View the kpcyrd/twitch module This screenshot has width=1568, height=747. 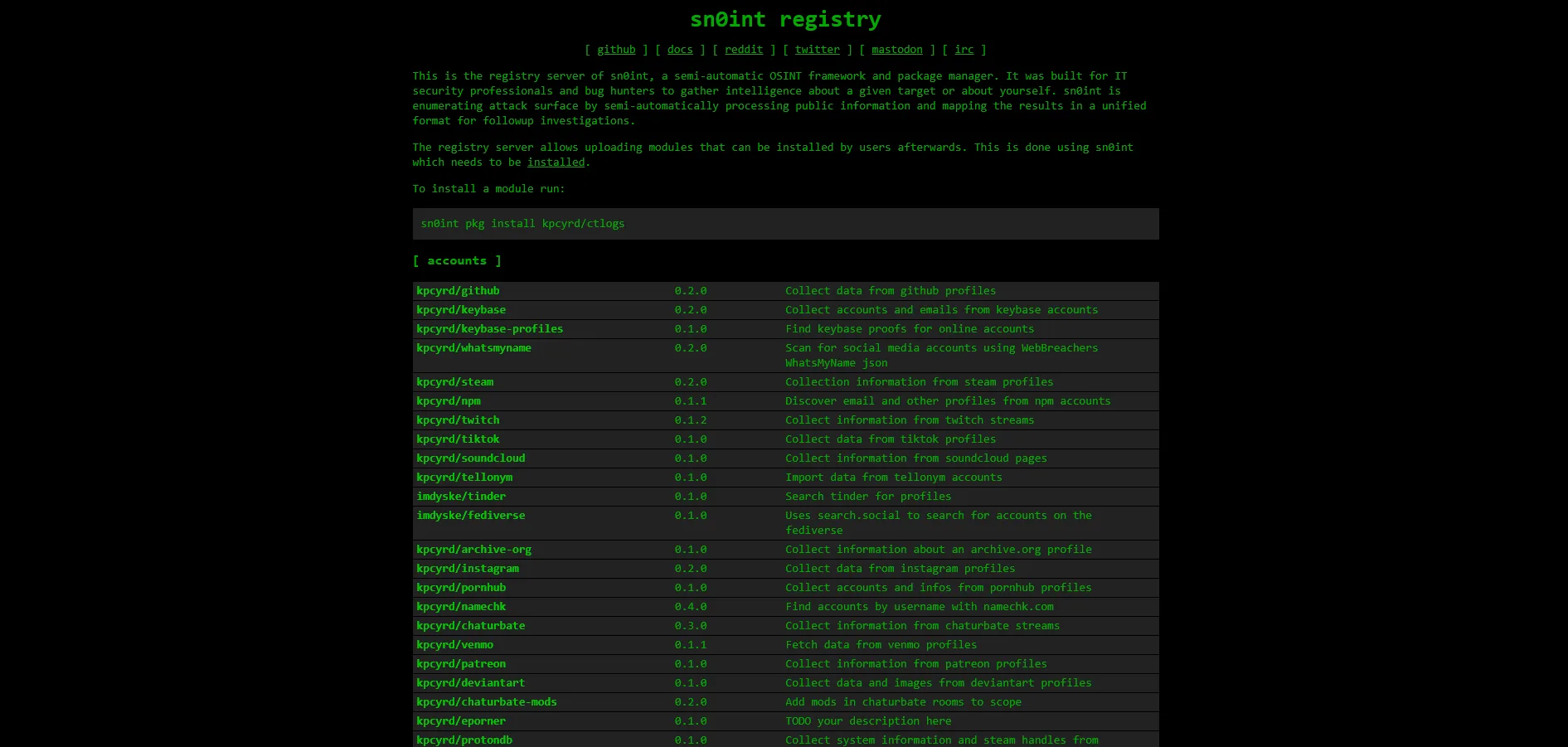coord(458,420)
